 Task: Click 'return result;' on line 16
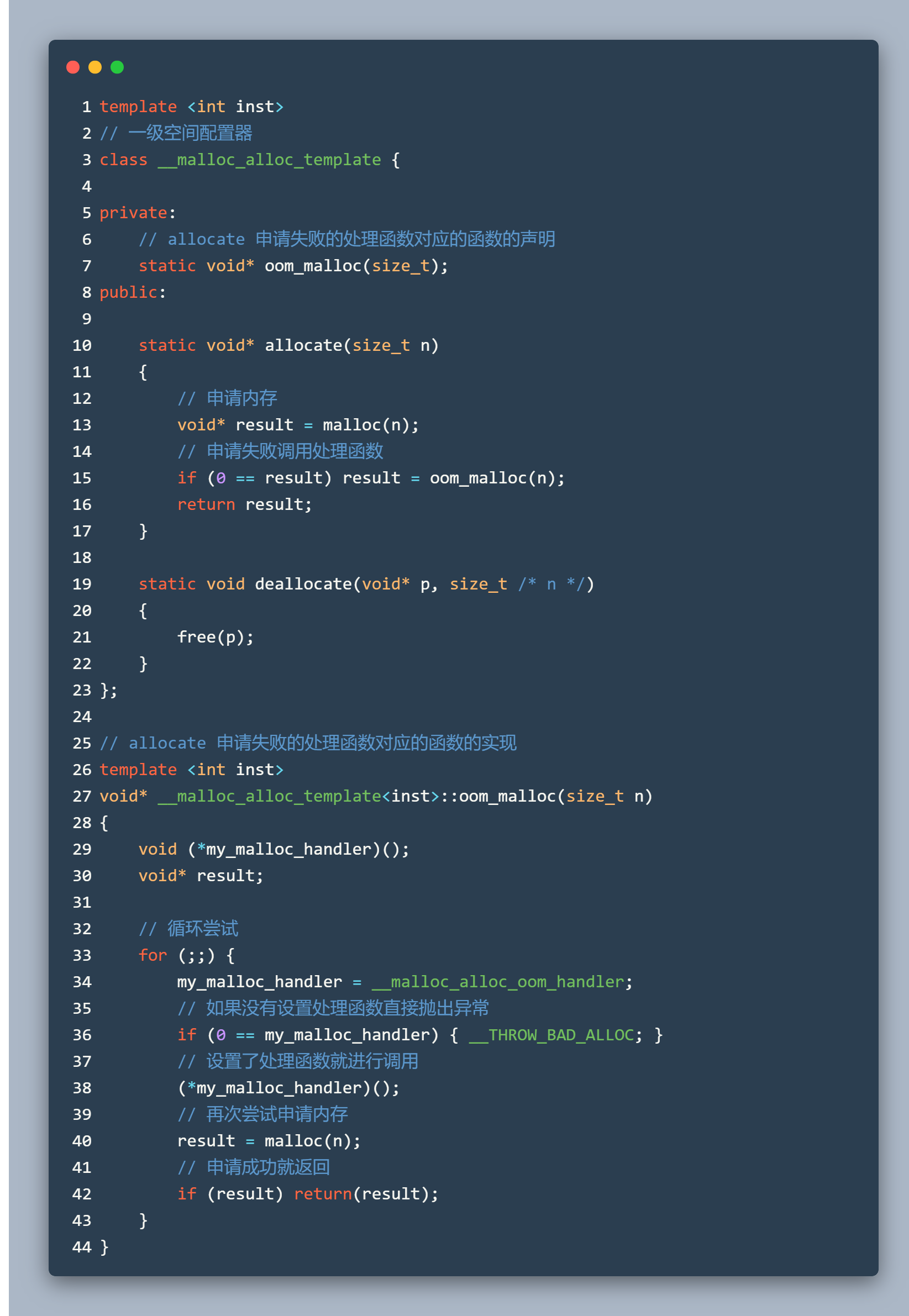point(244,504)
